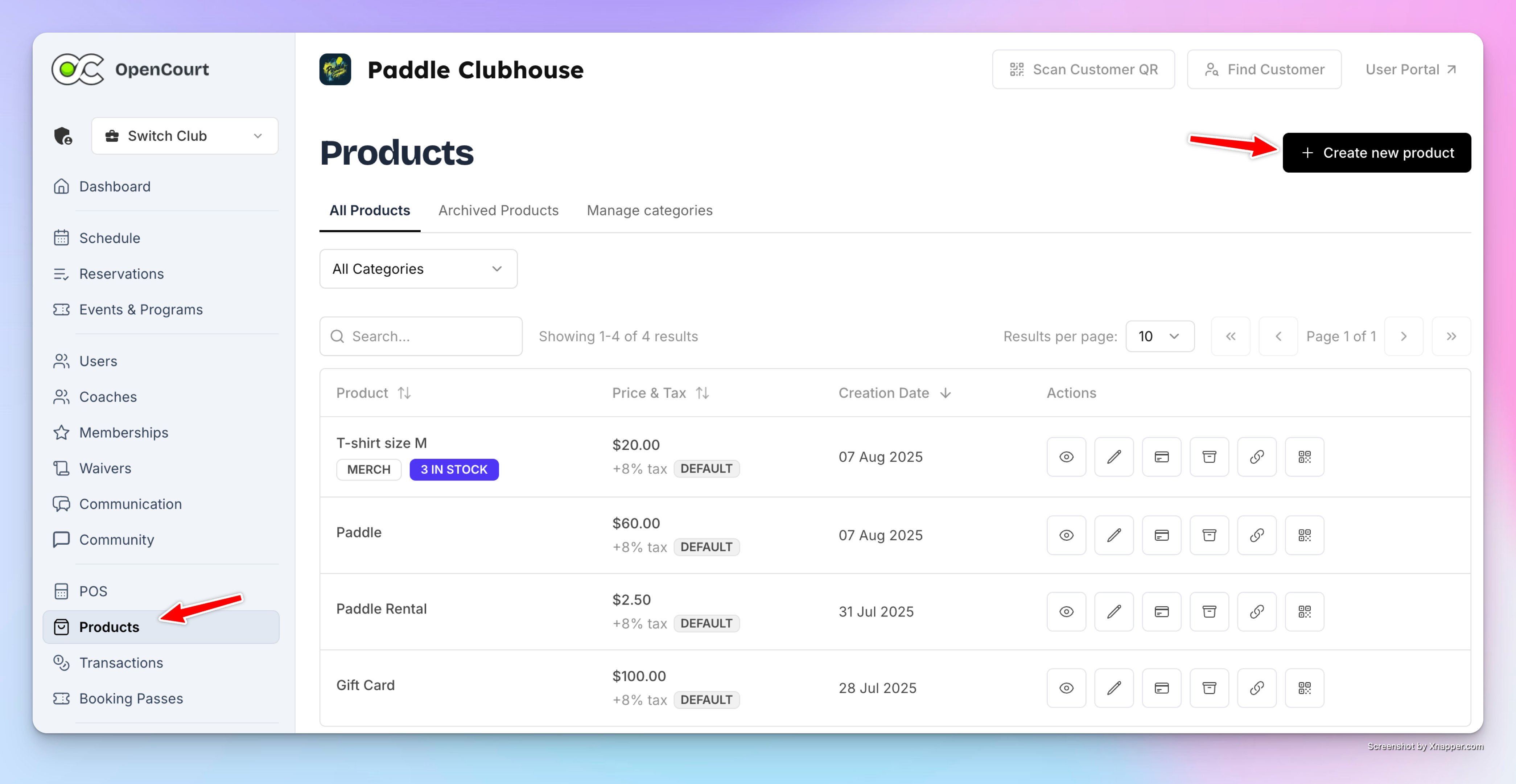Expand the All Categories filter
The image size is (1516, 784).
coord(419,269)
